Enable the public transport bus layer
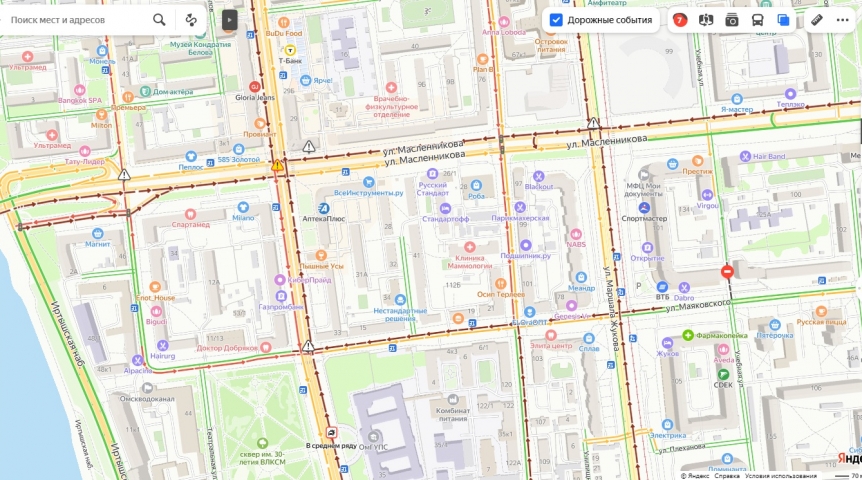Viewport: 862px width, 480px height. 758,20
